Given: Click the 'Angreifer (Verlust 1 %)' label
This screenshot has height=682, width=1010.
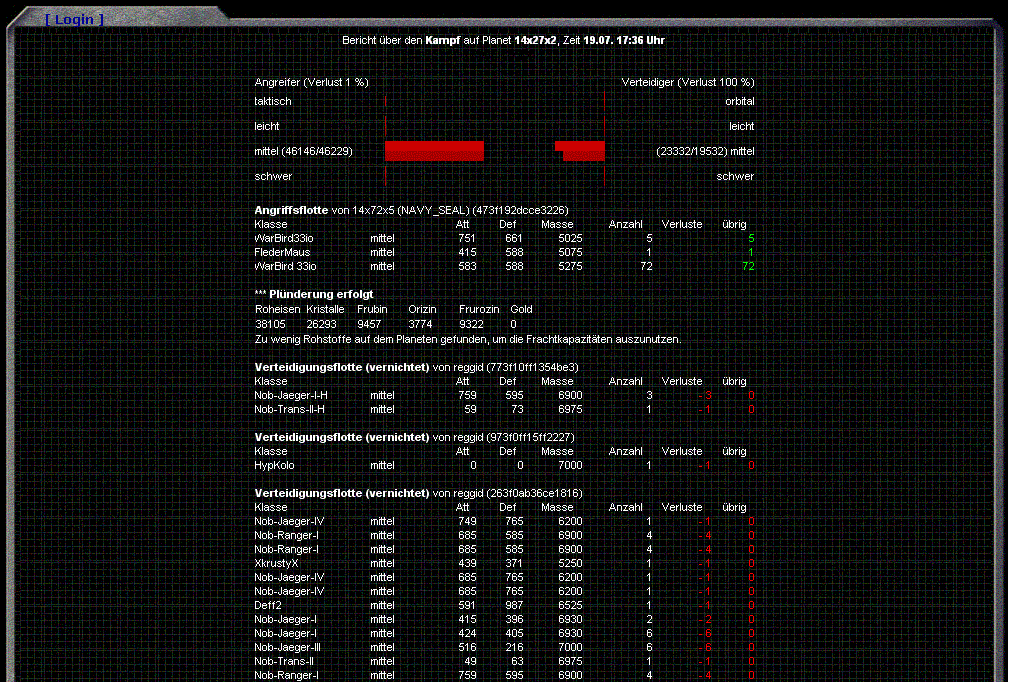Looking at the screenshot, I should pos(311,82).
